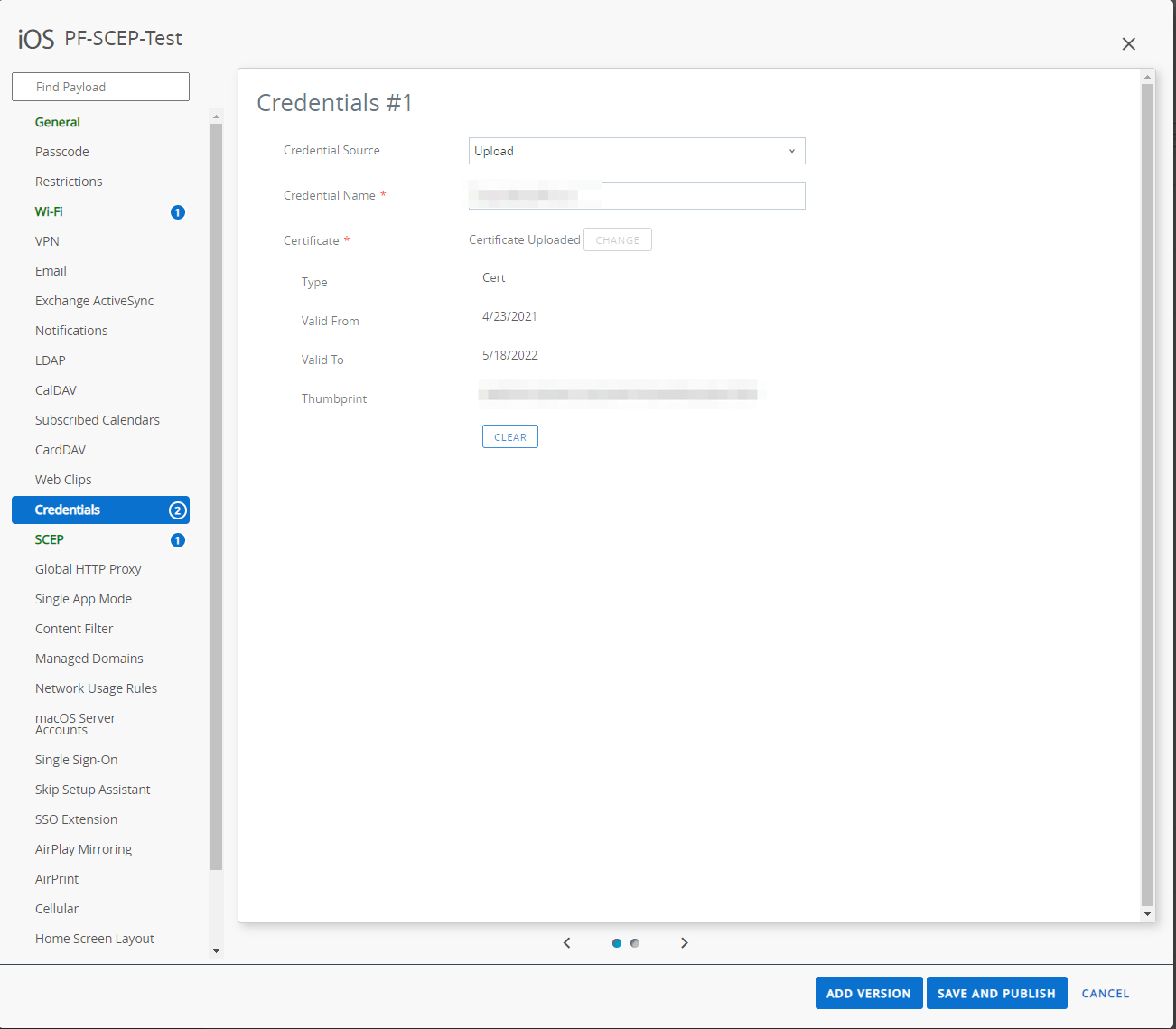The width and height of the screenshot is (1176, 1029).
Task: Click ADD VERSION
Action: click(868, 992)
